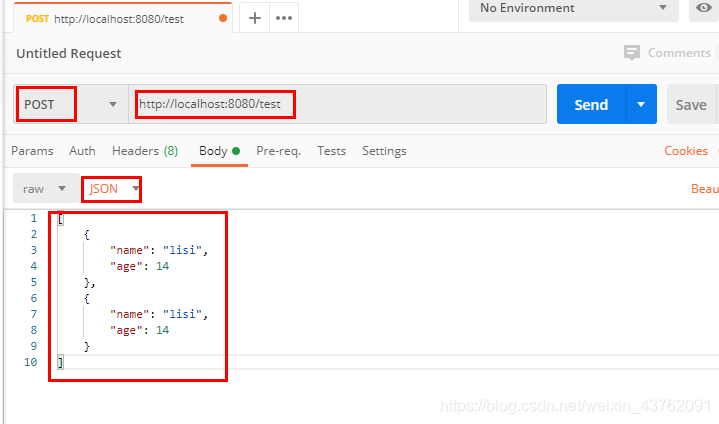Click the Comments speech bubble icon

pos(631,53)
